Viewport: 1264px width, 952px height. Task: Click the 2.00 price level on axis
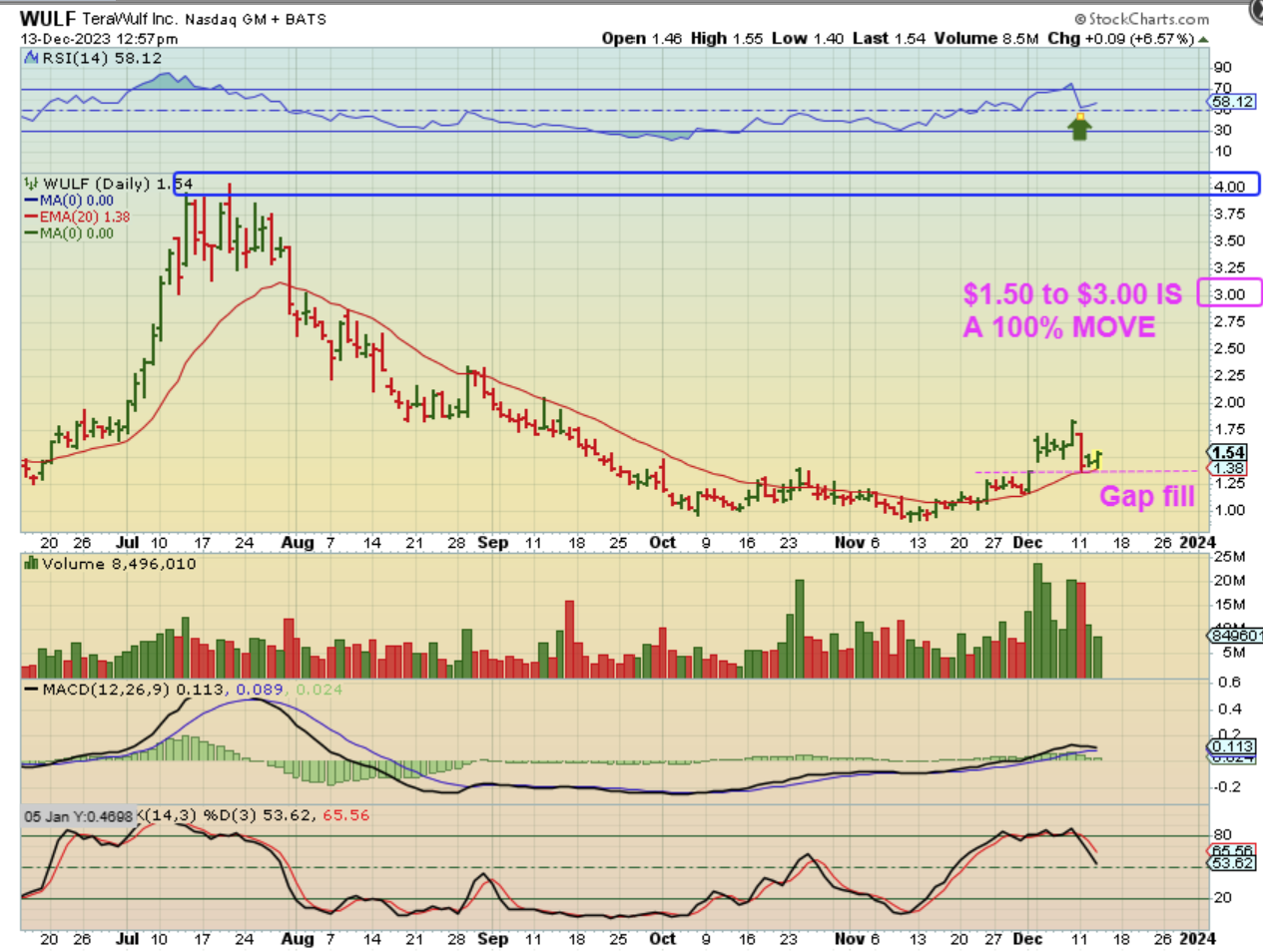click(1229, 402)
